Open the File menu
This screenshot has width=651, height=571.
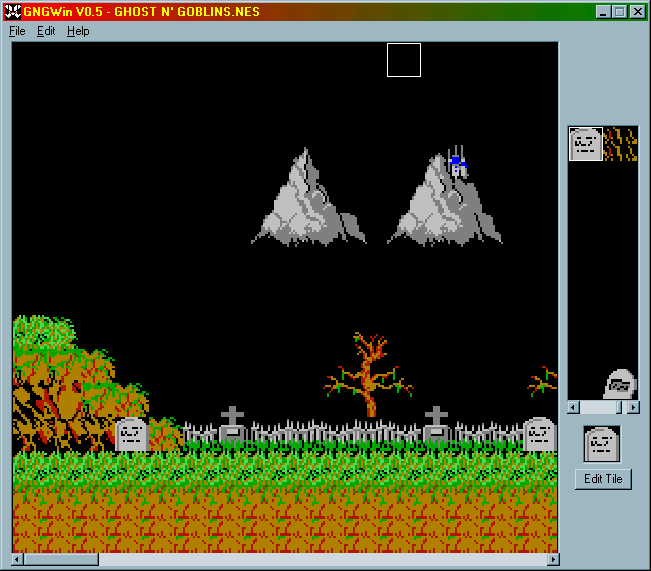coord(17,31)
